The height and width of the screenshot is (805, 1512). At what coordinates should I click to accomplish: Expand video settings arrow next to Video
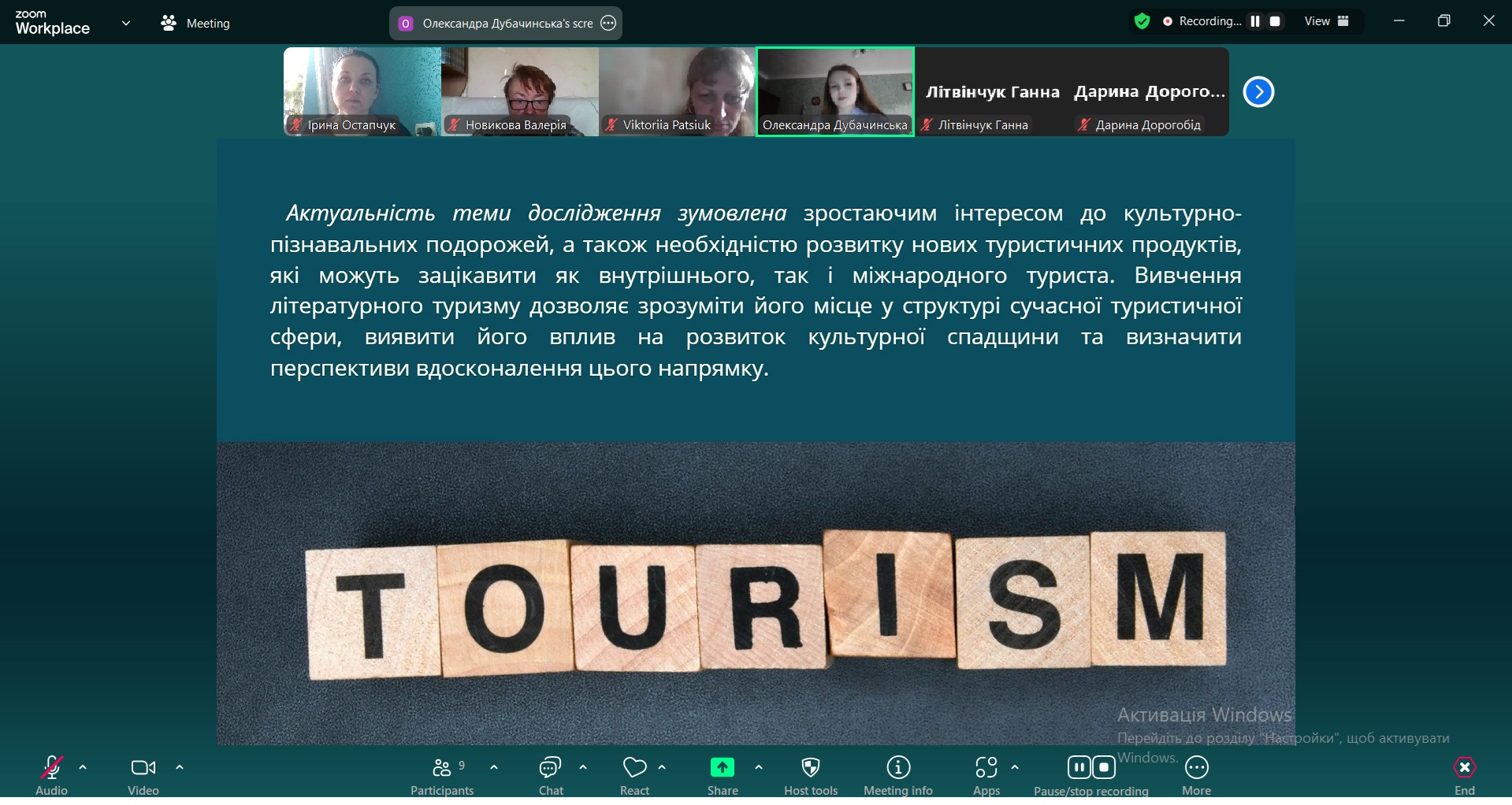(180, 767)
